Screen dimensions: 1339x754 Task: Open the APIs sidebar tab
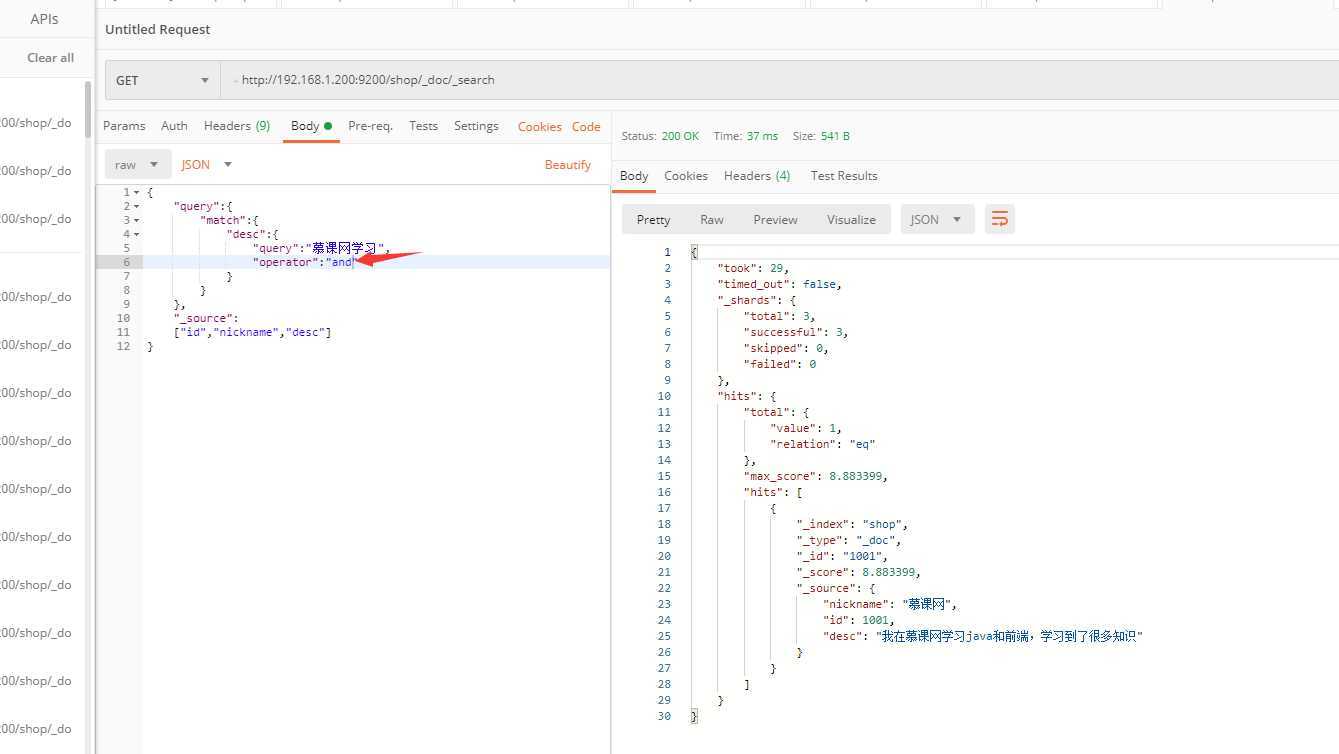(x=44, y=19)
